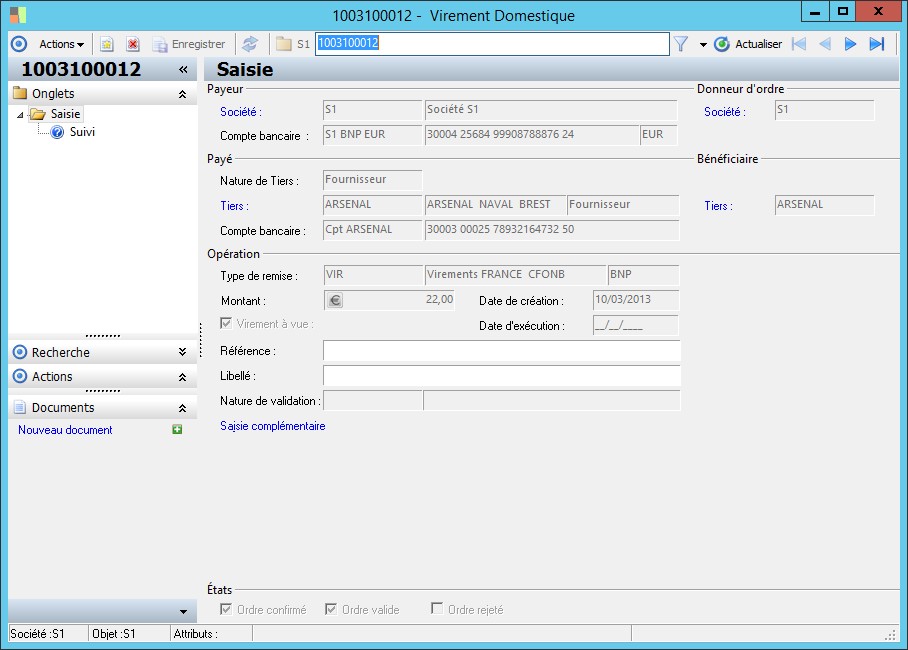Screen dimensions: 908x650
Task: Open the Saisie complémentaire link
Action: pyautogui.click(x=272, y=426)
